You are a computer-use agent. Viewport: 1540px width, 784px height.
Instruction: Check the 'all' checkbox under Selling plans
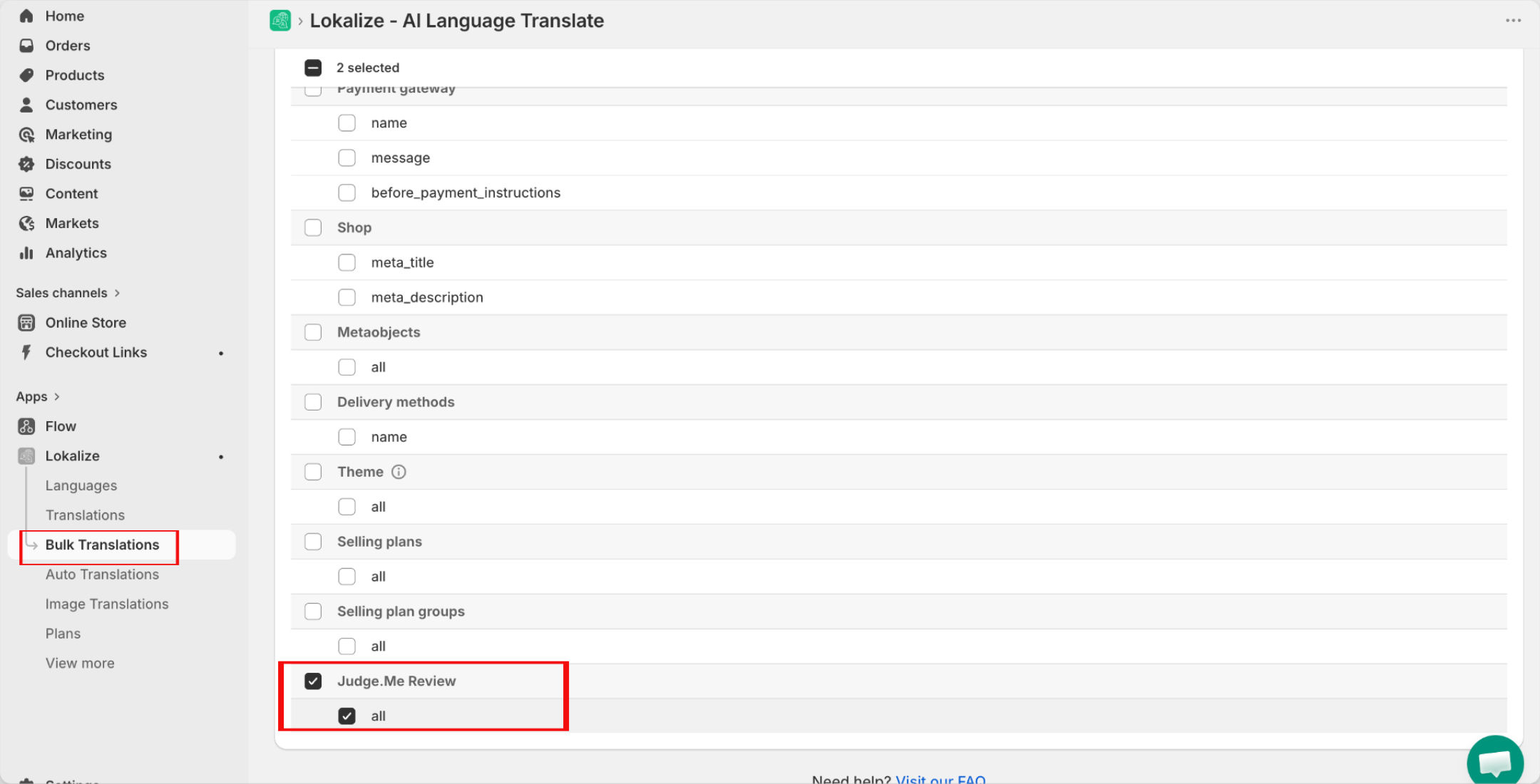click(x=347, y=577)
